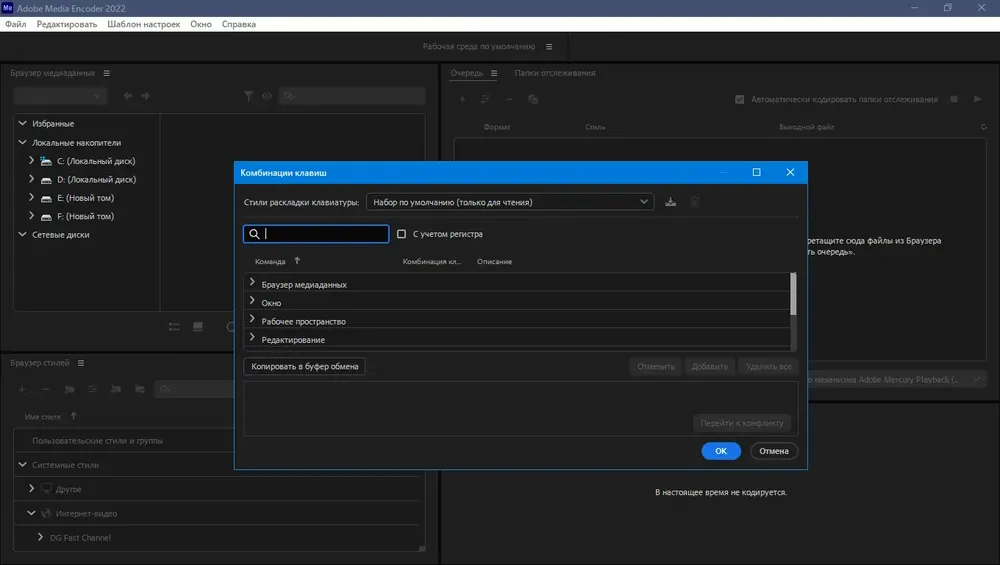
Task: Expand the DG Fast Channel presets
Action: click(x=40, y=537)
